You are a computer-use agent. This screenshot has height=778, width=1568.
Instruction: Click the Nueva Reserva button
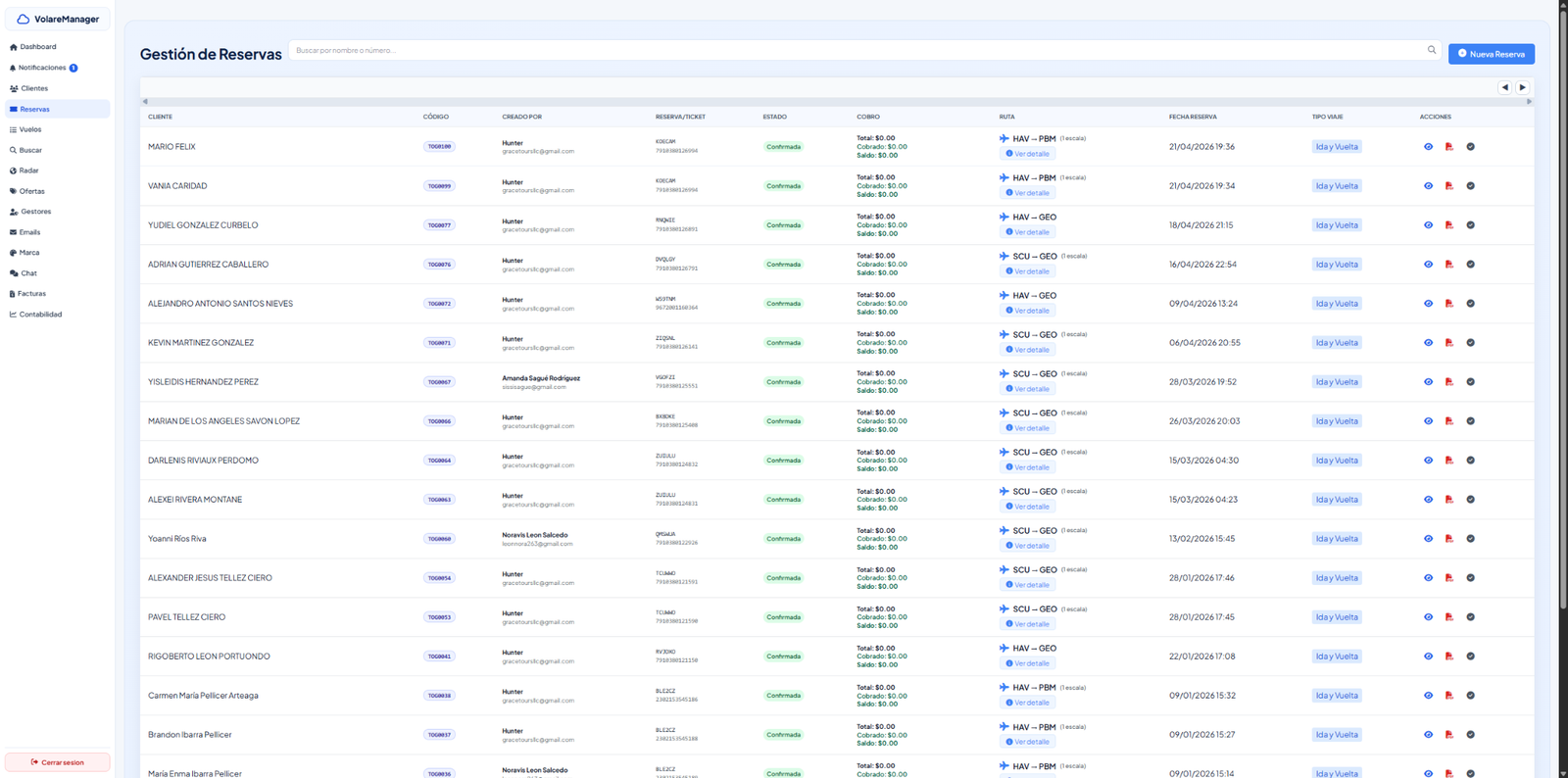(1491, 54)
